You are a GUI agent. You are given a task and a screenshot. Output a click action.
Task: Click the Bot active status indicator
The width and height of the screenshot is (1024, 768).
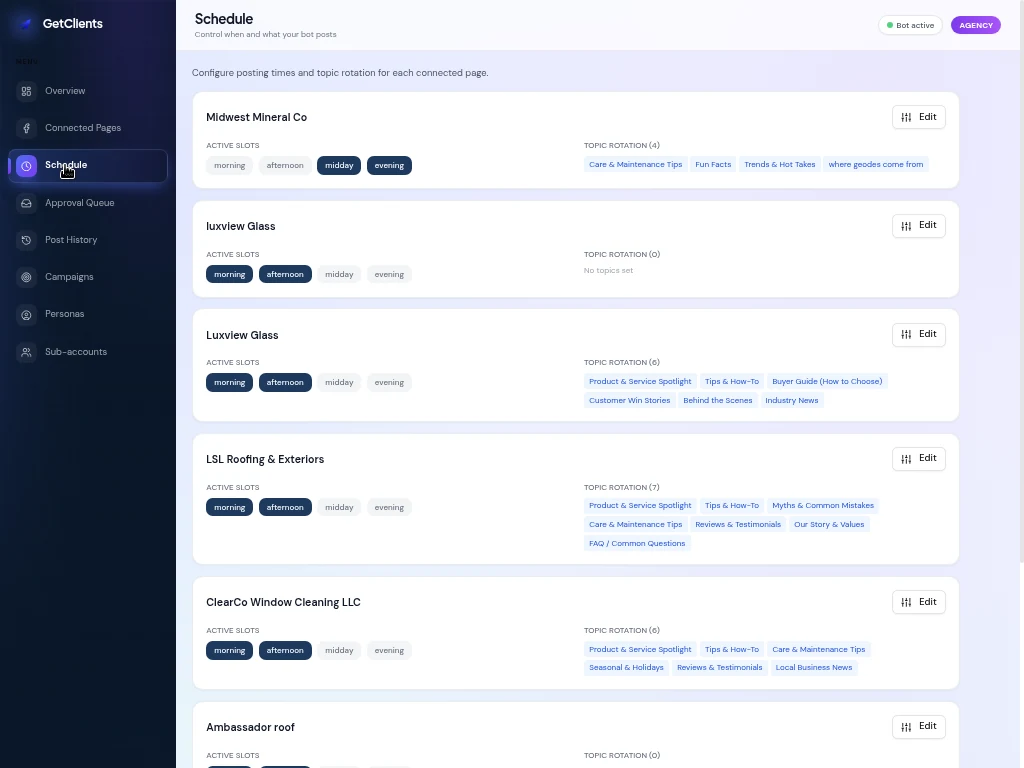point(910,25)
